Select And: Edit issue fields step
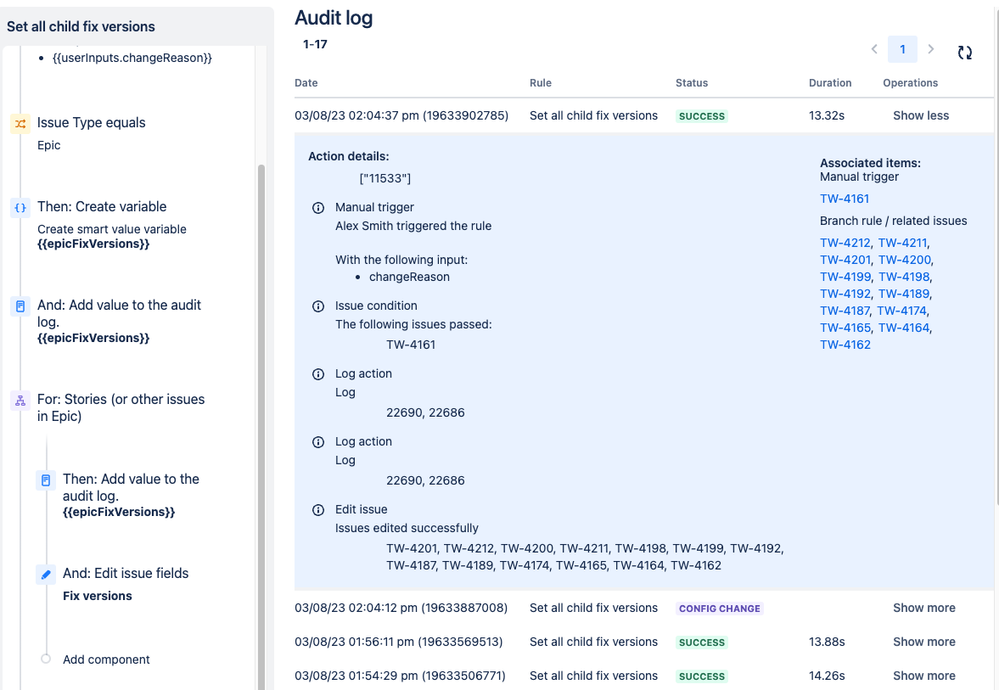Viewport: 999px width, 690px height. [x=127, y=584]
